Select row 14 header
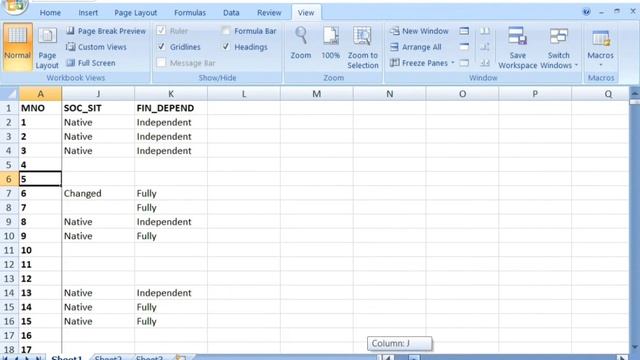 point(9,293)
